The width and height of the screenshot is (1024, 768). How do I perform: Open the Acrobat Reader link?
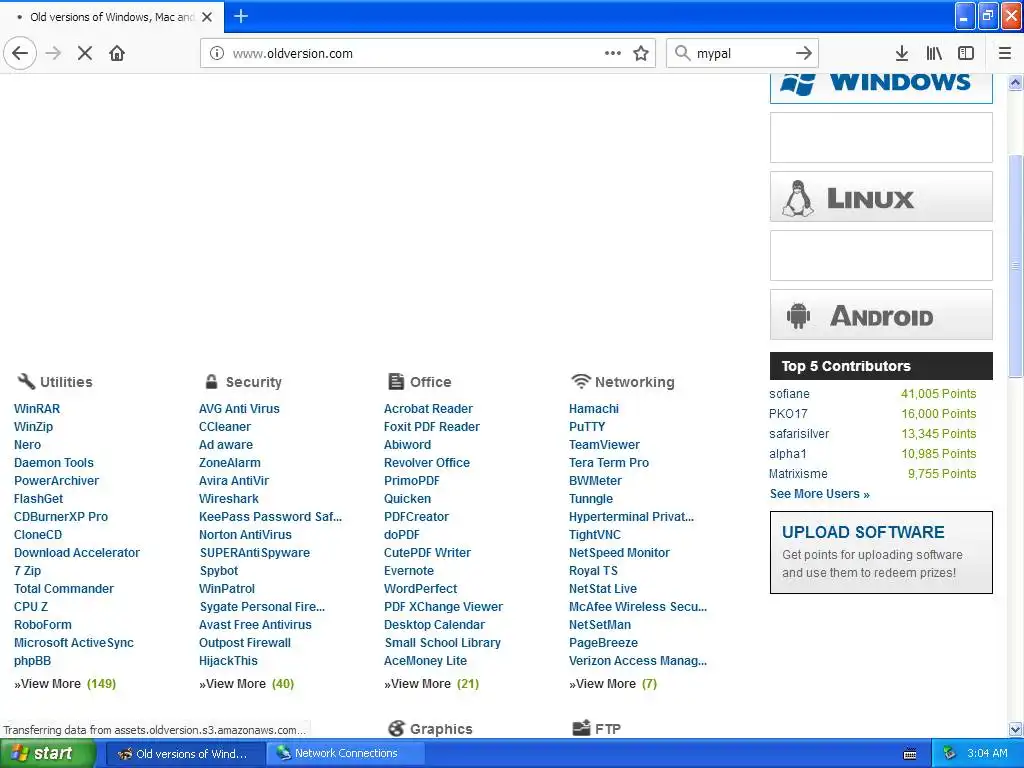pos(428,409)
